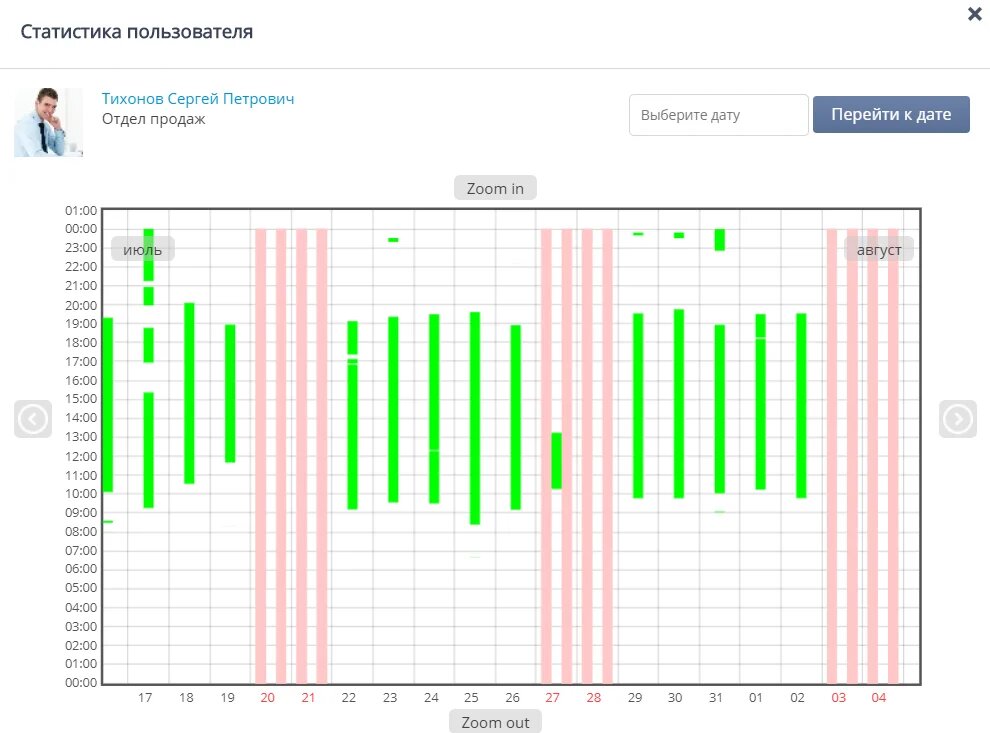Click the green activity bar for day 26
This screenshot has width=990, height=733.
[x=515, y=417]
